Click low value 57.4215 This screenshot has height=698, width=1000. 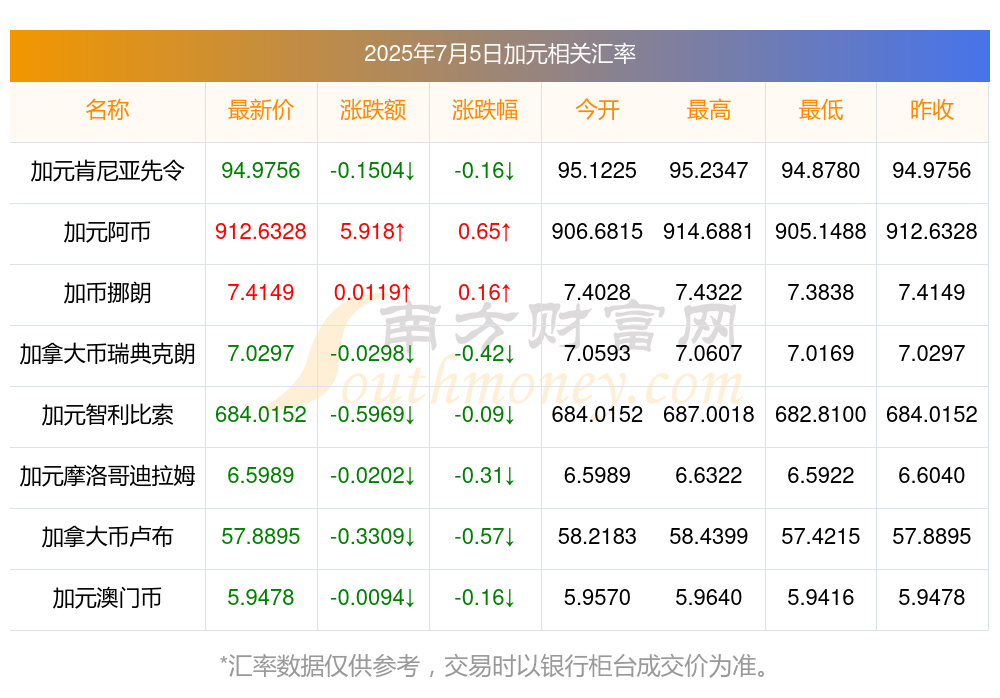coord(821,536)
